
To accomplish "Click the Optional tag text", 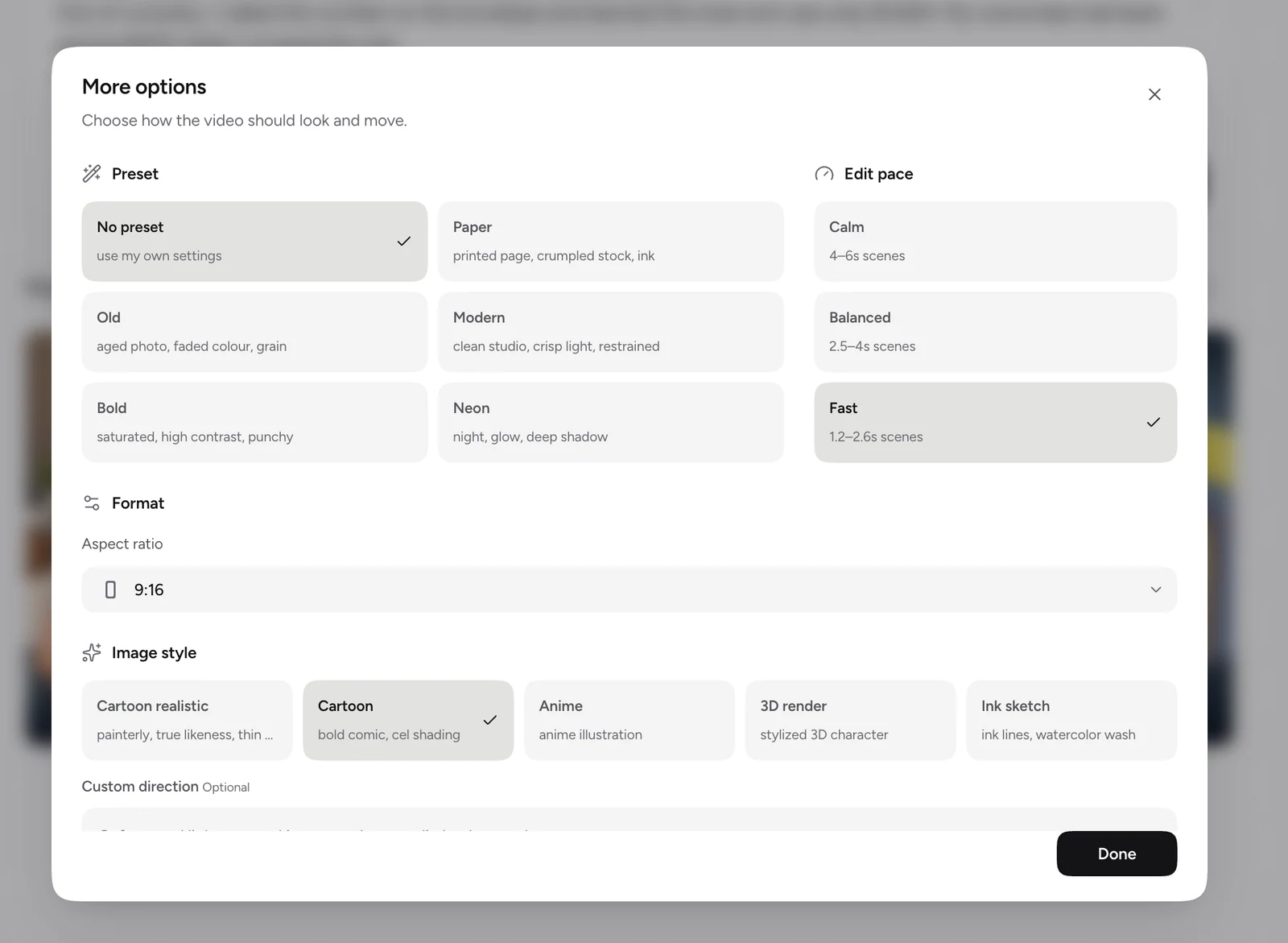I will 226,788.
